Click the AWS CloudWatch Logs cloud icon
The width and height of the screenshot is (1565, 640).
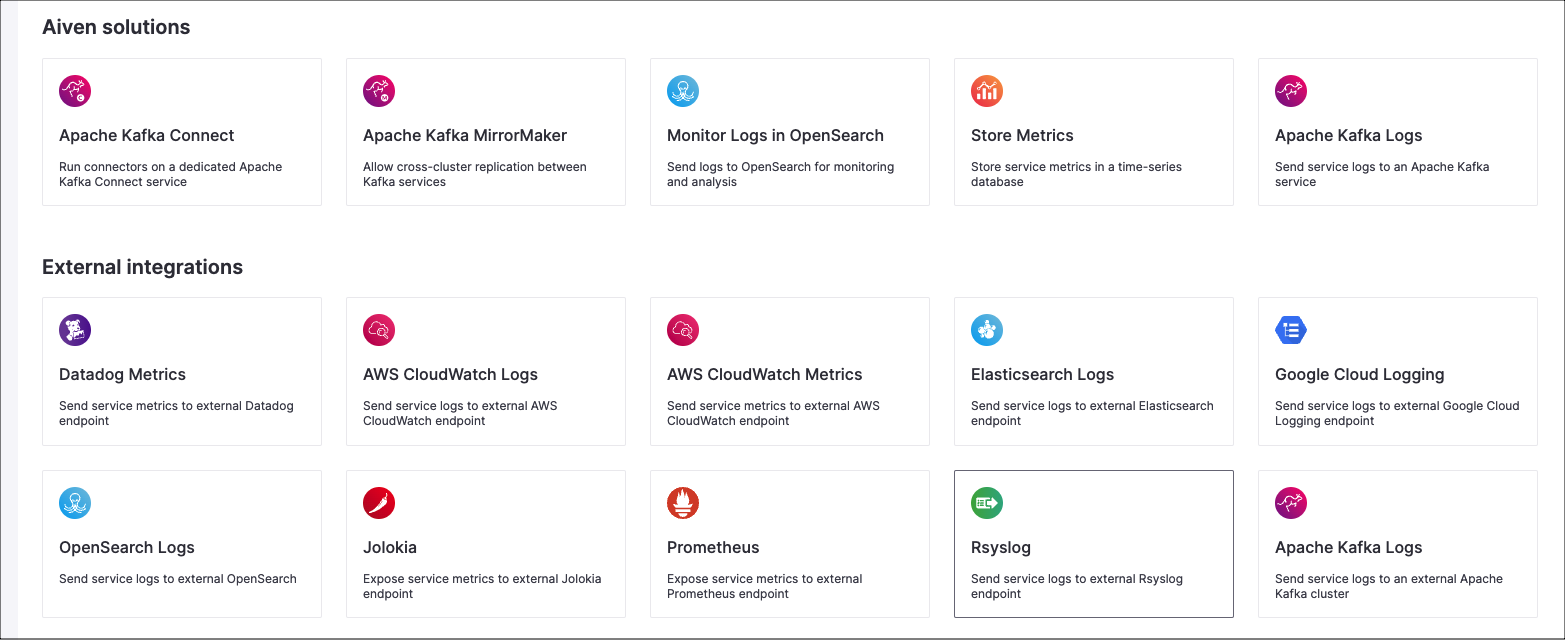379,329
